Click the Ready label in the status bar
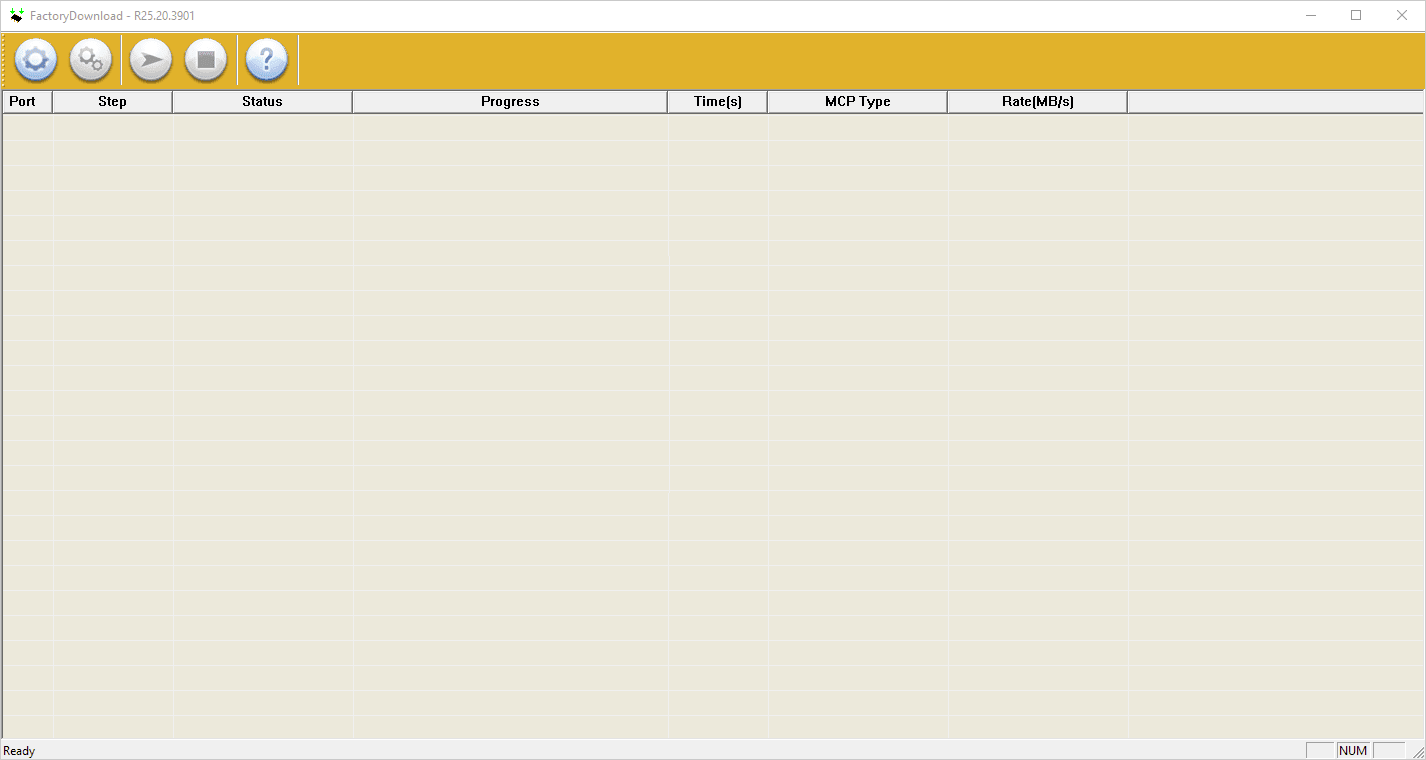 [x=19, y=750]
